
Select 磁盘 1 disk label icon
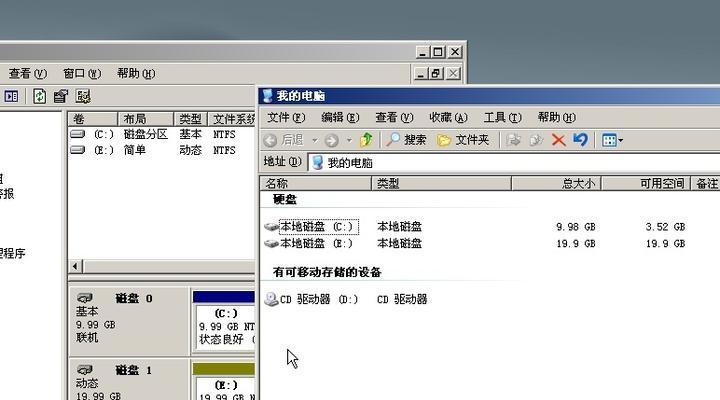[84, 370]
